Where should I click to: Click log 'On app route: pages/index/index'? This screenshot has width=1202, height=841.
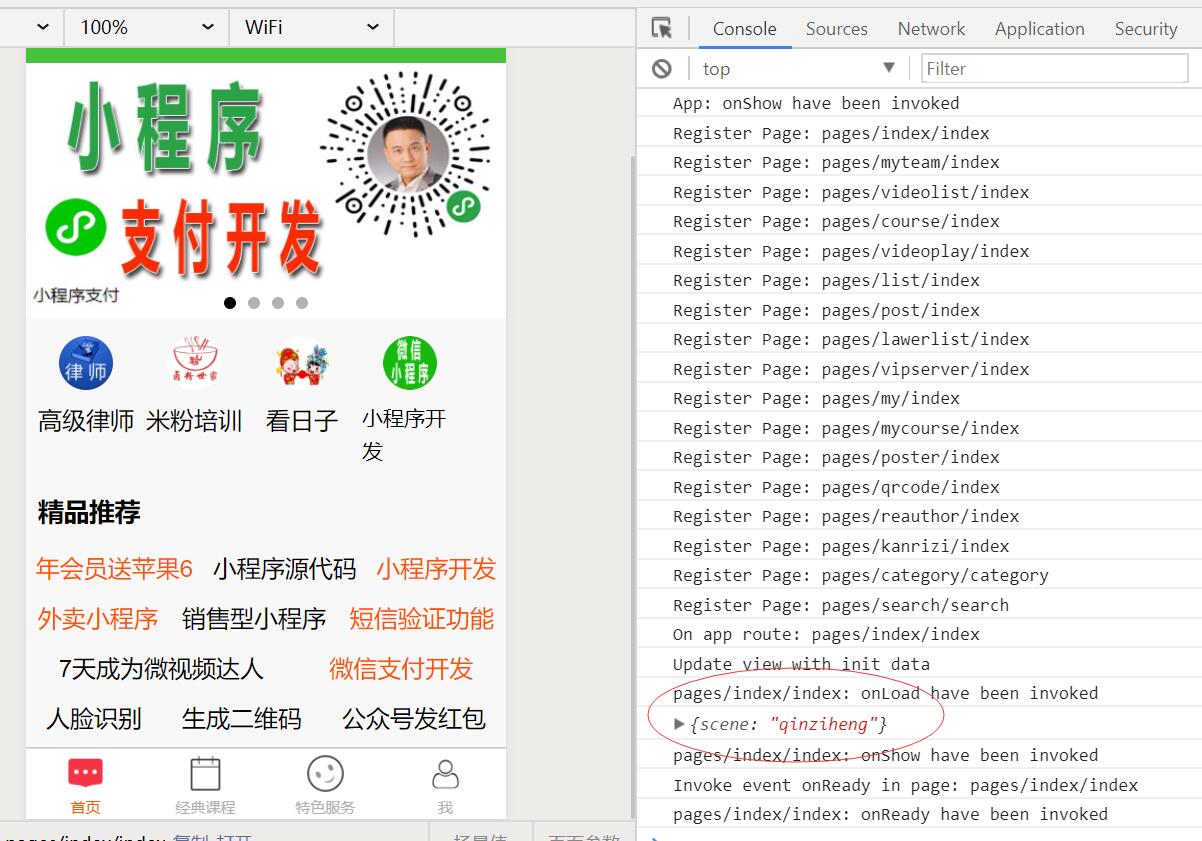pyautogui.click(x=826, y=634)
